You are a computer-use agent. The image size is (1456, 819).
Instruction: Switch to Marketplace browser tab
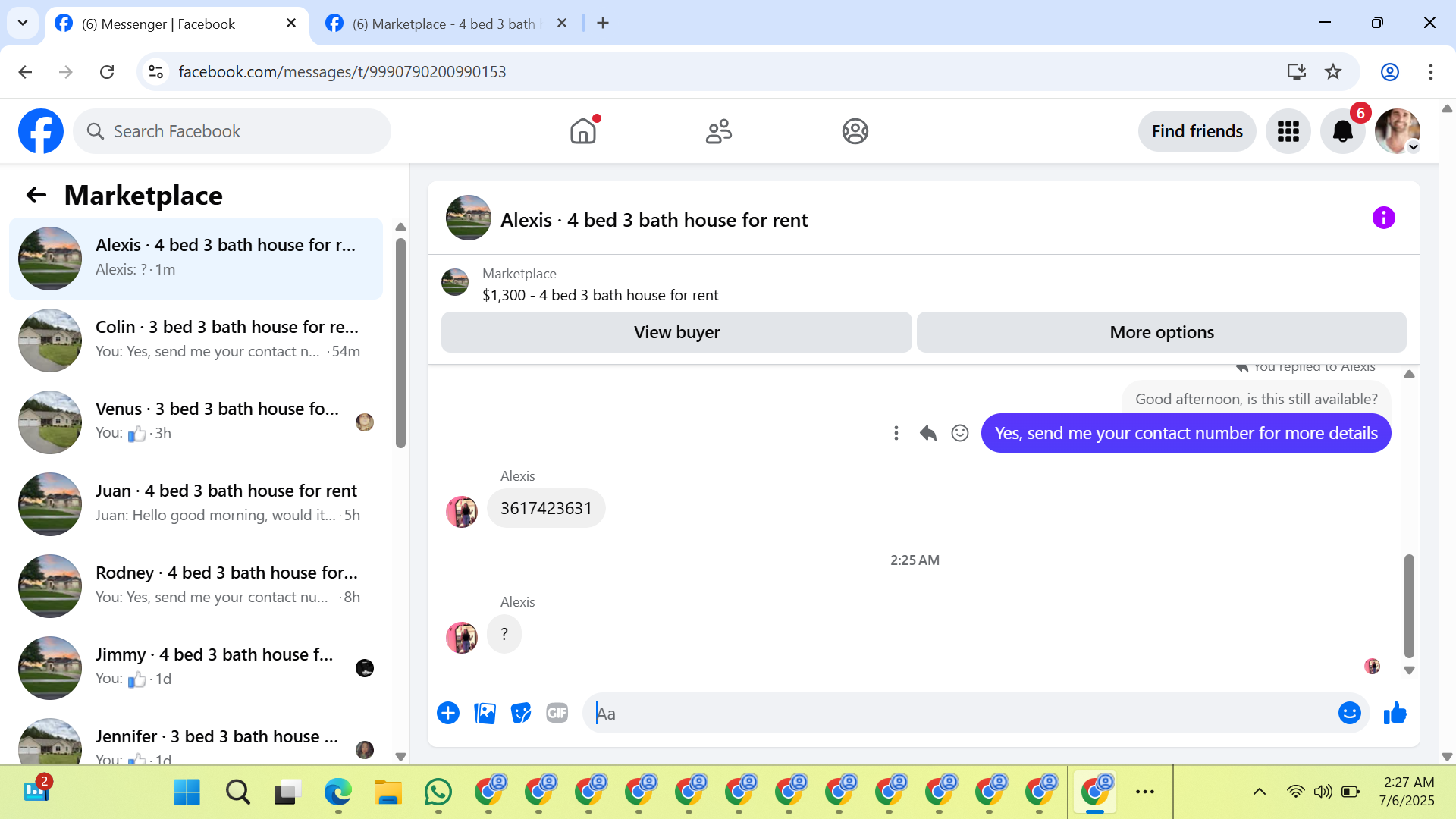click(444, 24)
